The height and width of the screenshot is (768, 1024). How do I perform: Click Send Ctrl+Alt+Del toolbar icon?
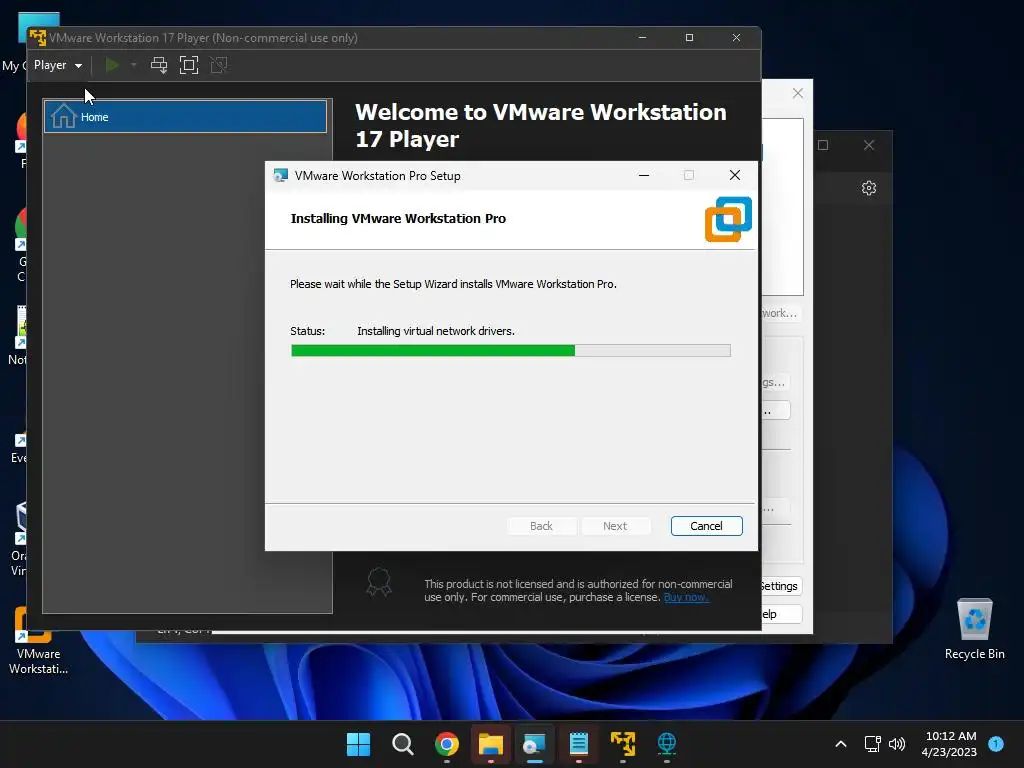coord(159,65)
